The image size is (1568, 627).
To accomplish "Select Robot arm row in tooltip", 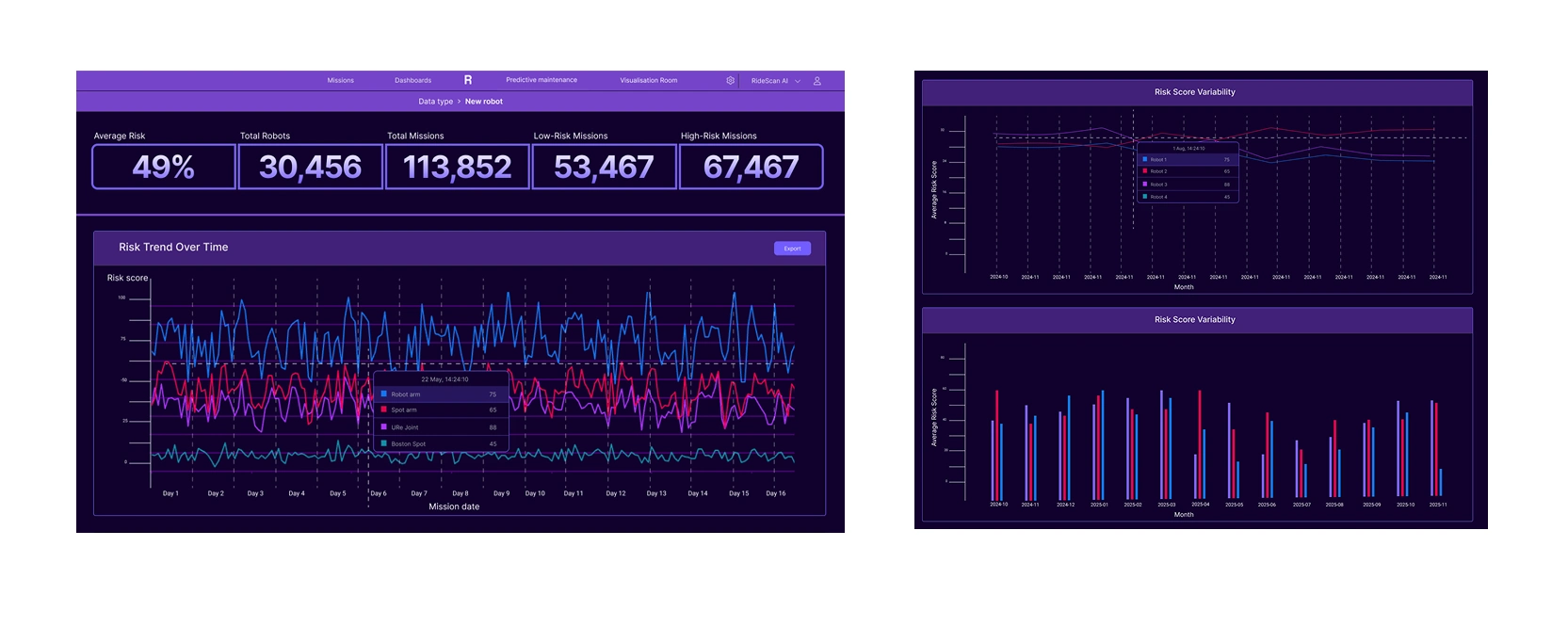I will (441, 394).
